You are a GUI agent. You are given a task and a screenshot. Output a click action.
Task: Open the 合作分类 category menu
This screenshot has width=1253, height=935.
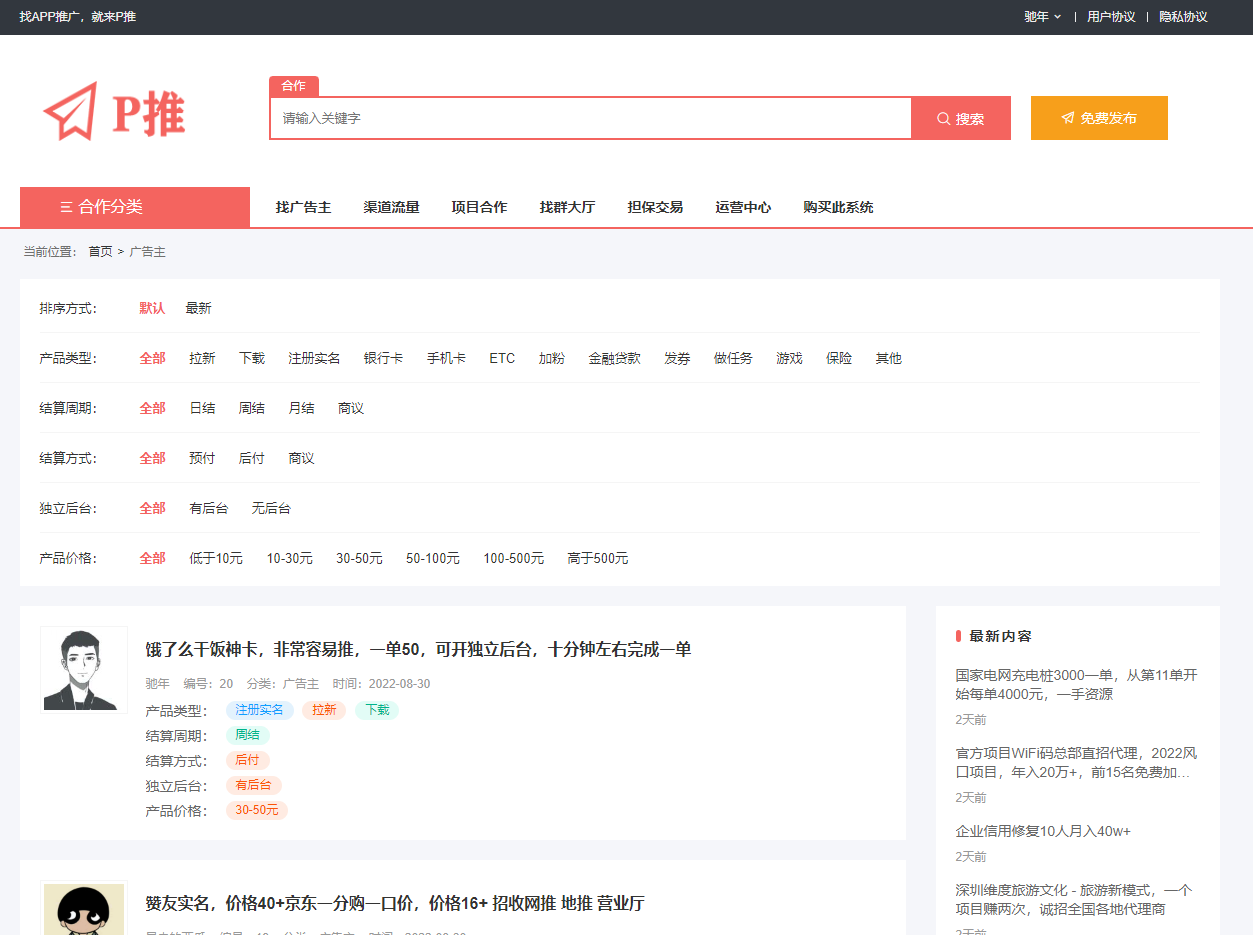tap(135, 207)
